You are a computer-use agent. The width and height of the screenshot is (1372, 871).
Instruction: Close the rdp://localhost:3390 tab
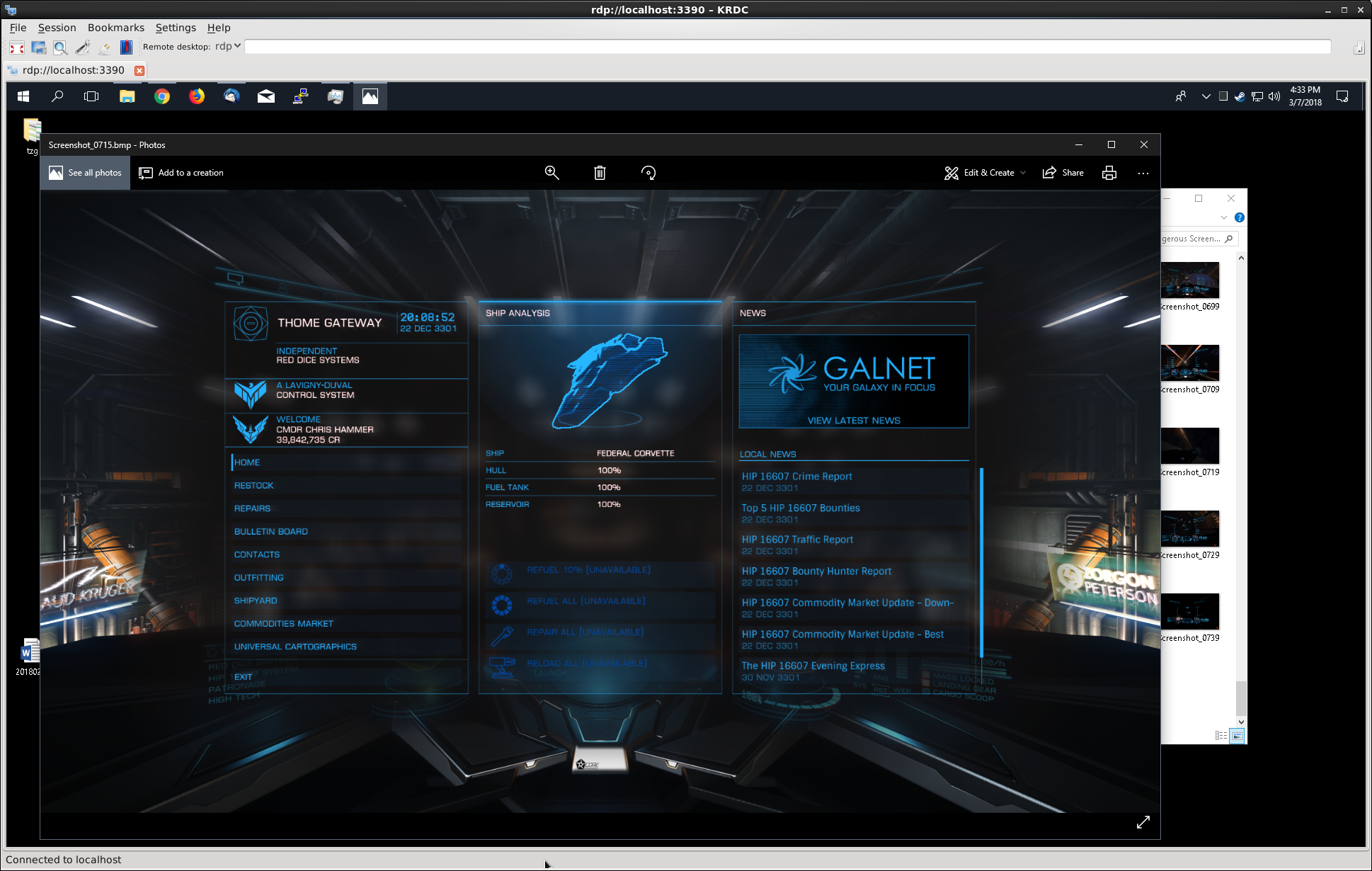point(139,70)
